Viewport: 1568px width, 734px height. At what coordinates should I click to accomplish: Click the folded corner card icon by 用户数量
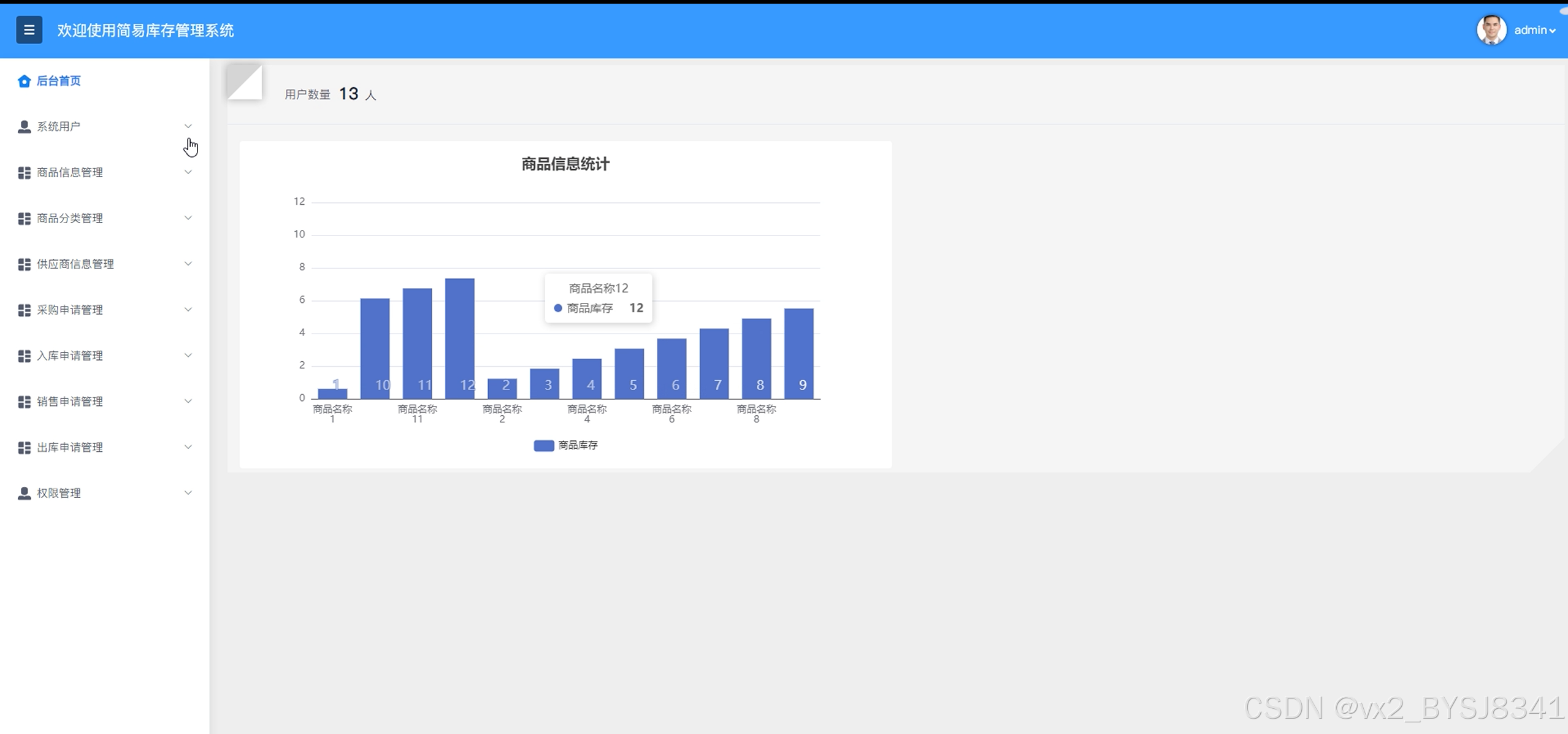[244, 82]
